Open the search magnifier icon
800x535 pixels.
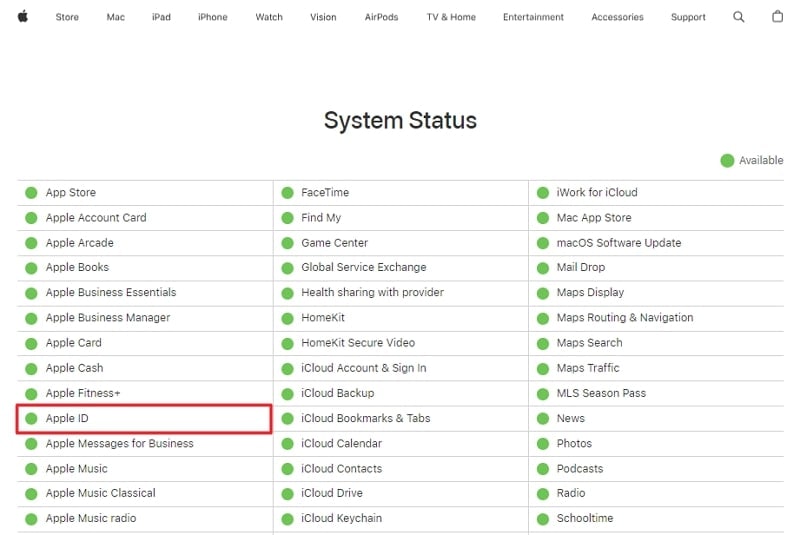coord(739,17)
